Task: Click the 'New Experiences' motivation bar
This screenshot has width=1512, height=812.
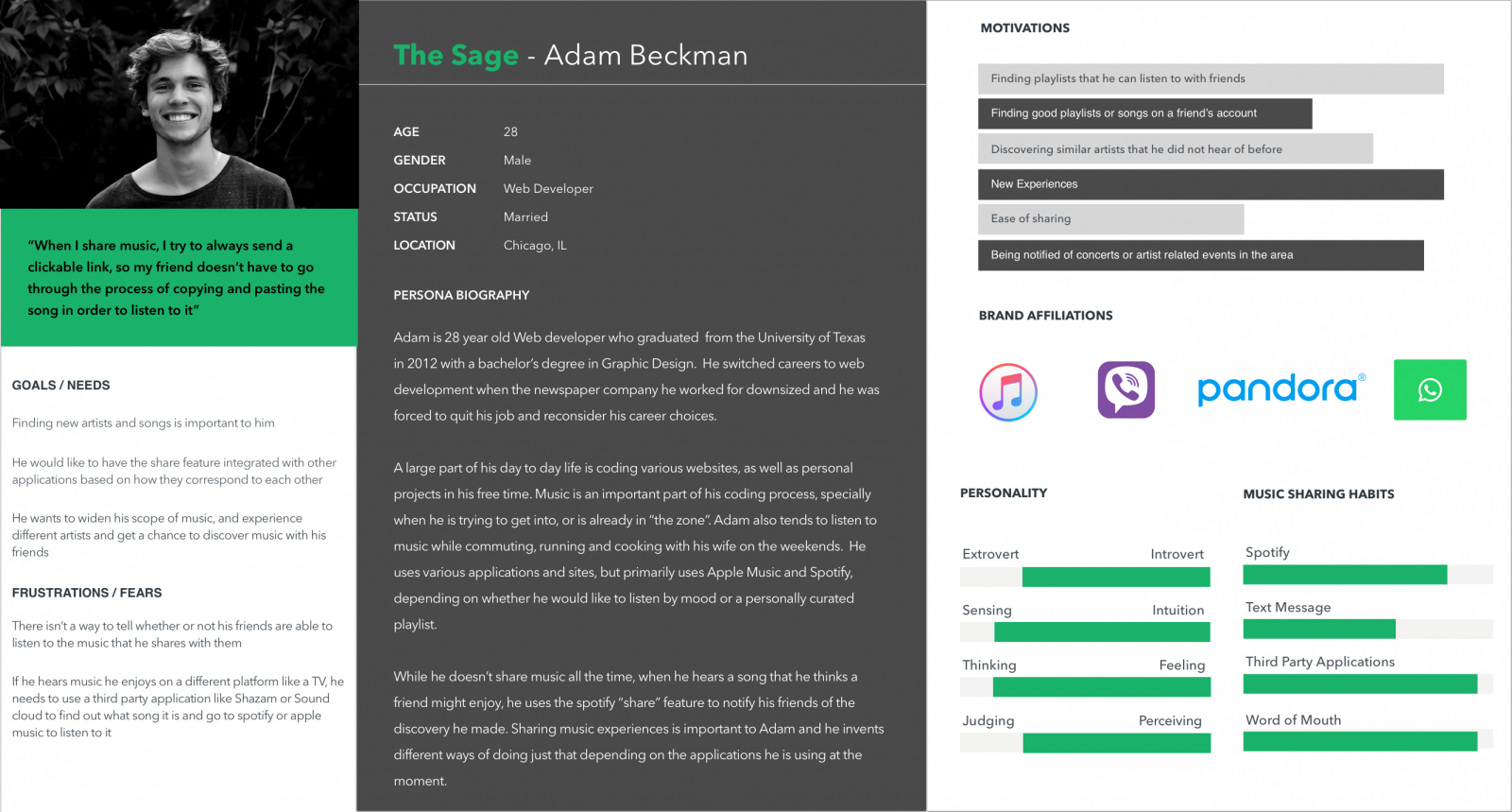Action: tap(1211, 184)
